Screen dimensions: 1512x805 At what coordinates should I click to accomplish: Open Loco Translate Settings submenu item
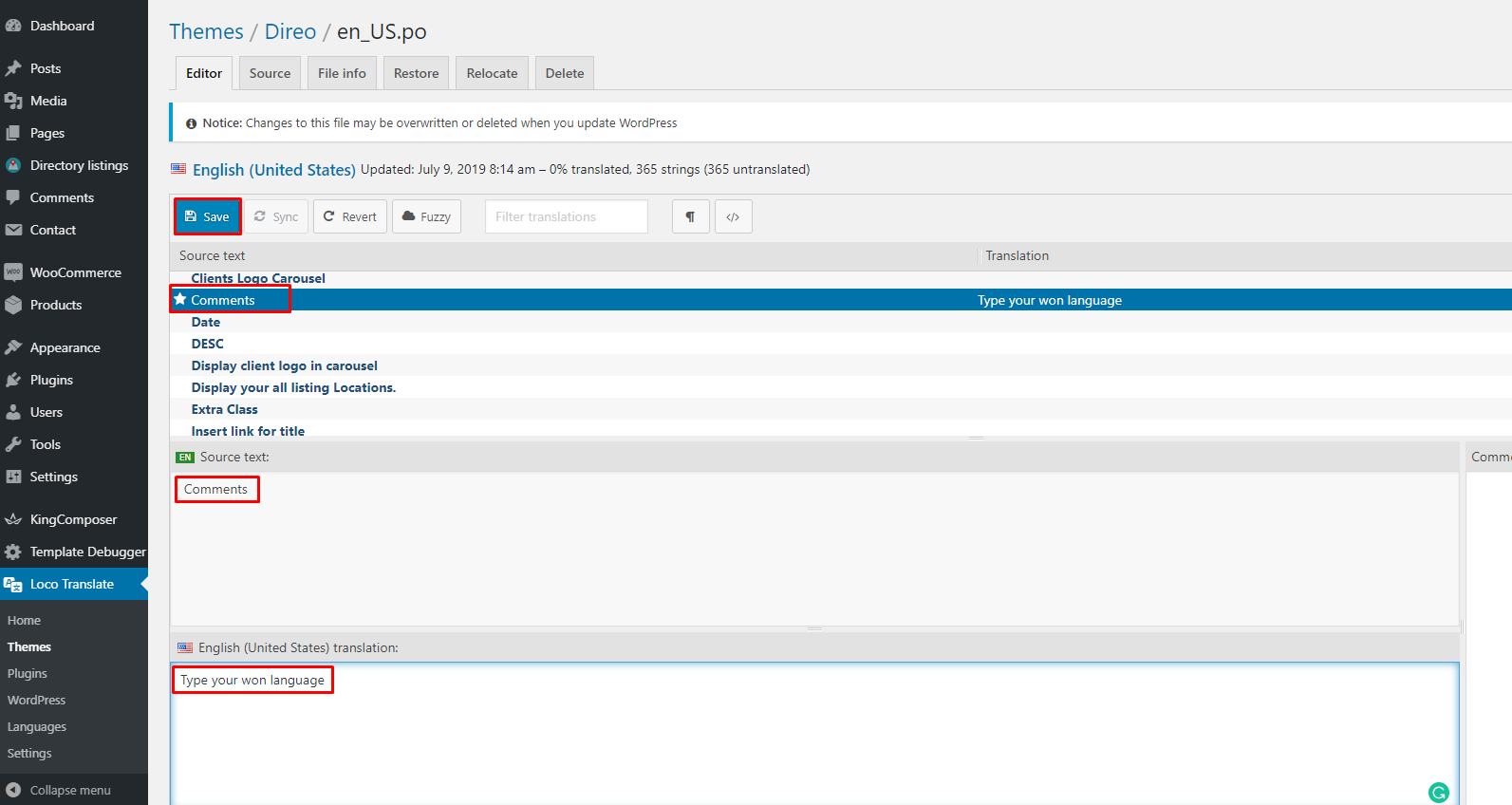point(29,753)
